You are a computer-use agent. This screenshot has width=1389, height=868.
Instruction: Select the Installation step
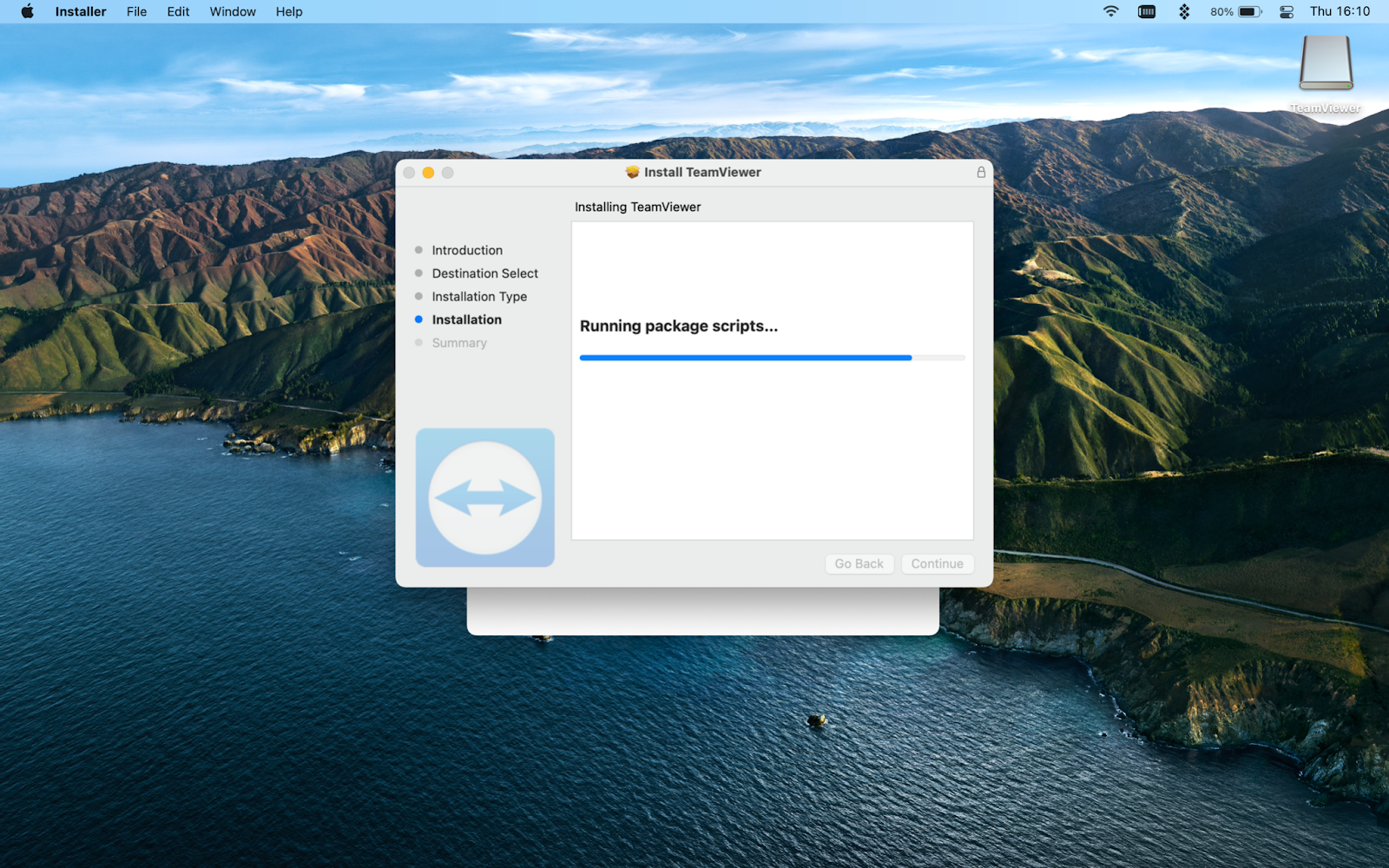(458, 319)
